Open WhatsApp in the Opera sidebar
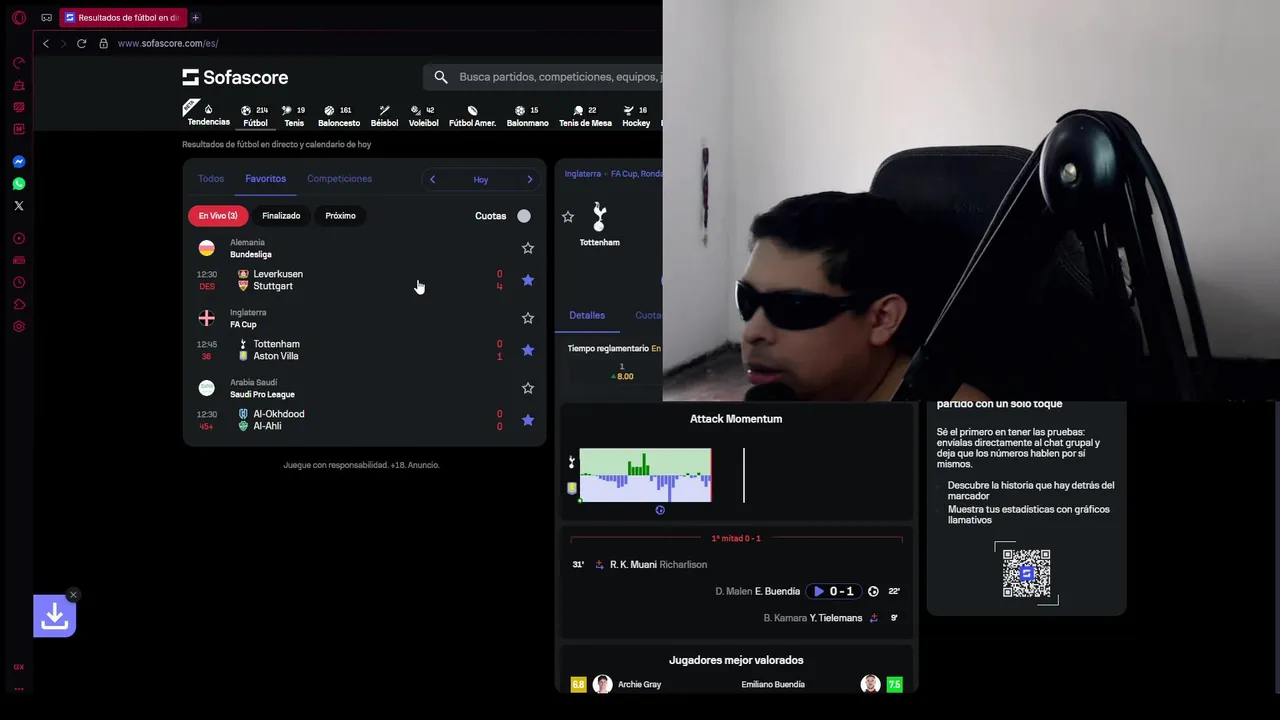Image resolution: width=1280 pixels, height=720 pixels. (x=18, y=184)
